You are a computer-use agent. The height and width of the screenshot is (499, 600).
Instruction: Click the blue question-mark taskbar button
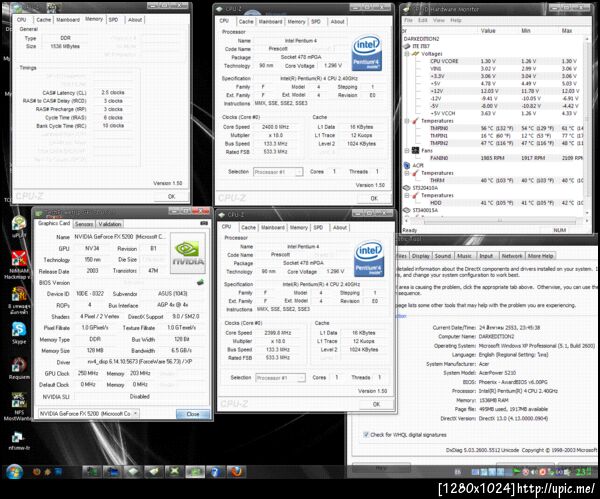[215, 471]
